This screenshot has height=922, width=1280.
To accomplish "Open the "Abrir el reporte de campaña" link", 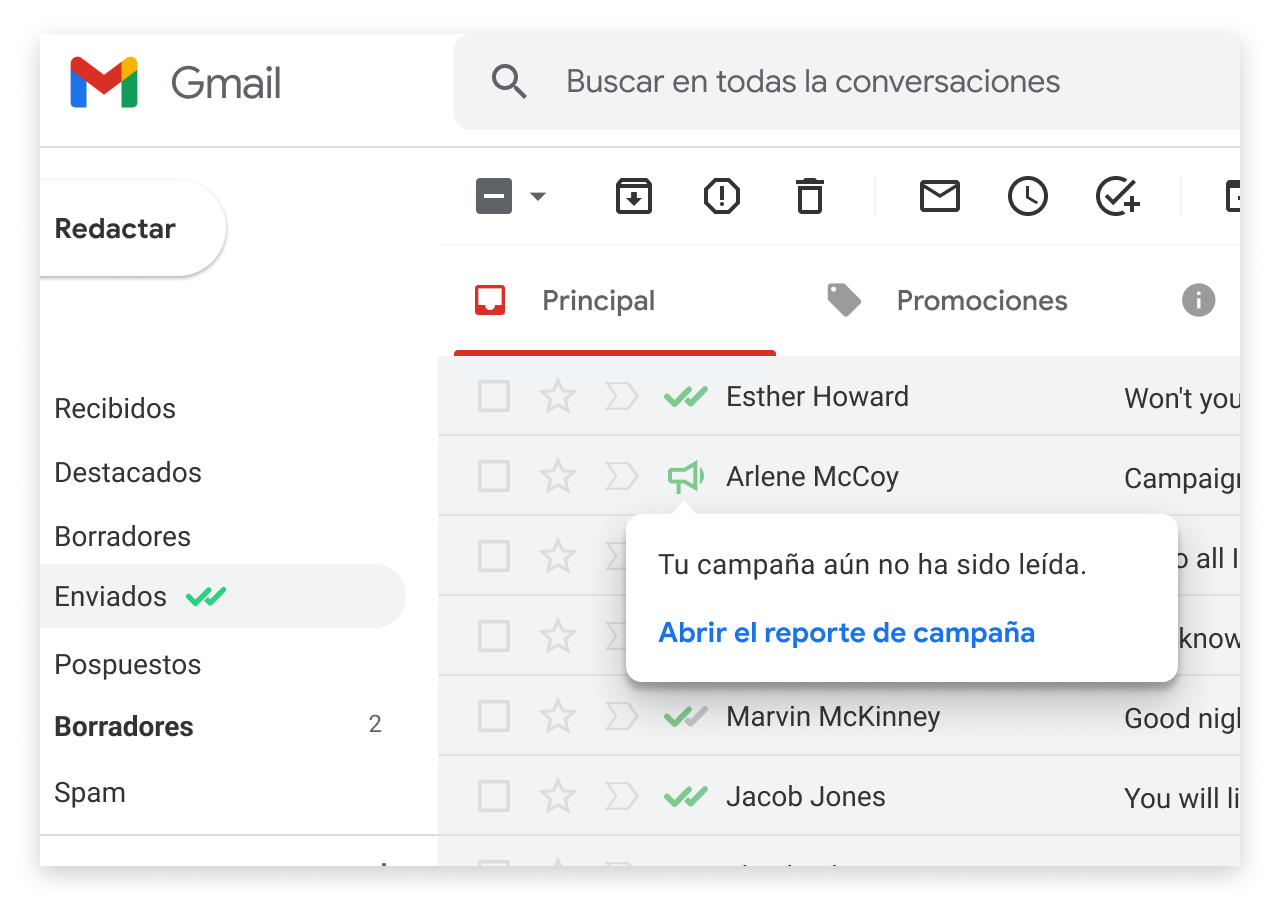I will click(x=846, y=633).
